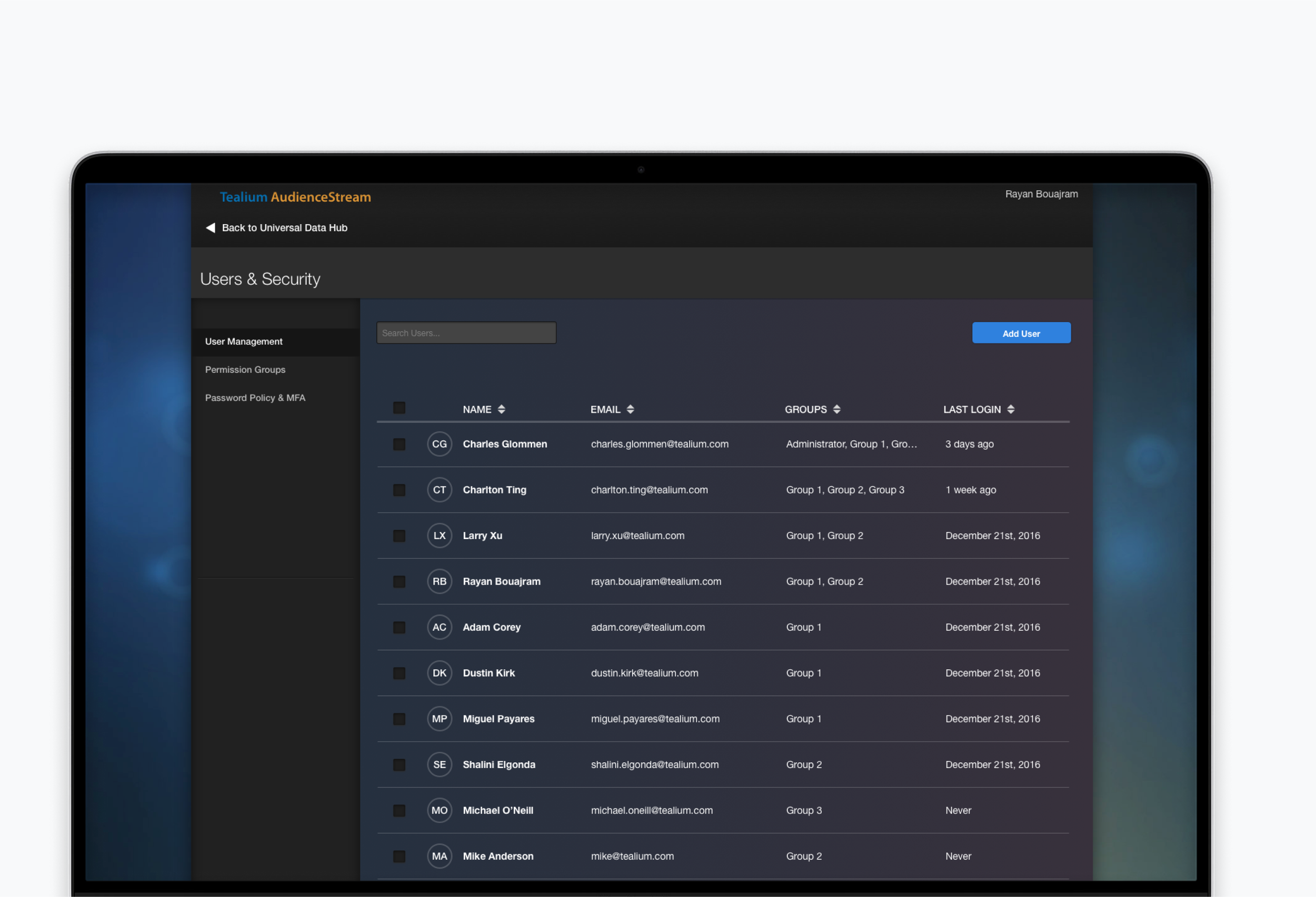Check the box for Adam Corey's row
The image size is (1316, 897).
click(x=399, y=627)
